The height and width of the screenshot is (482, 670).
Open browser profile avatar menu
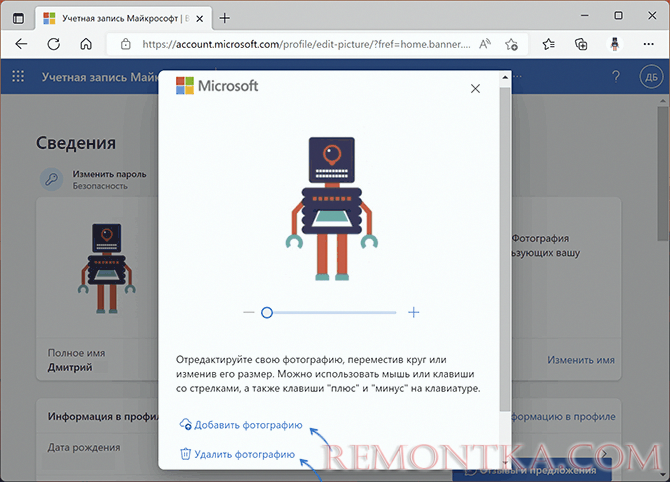[615, 44]
